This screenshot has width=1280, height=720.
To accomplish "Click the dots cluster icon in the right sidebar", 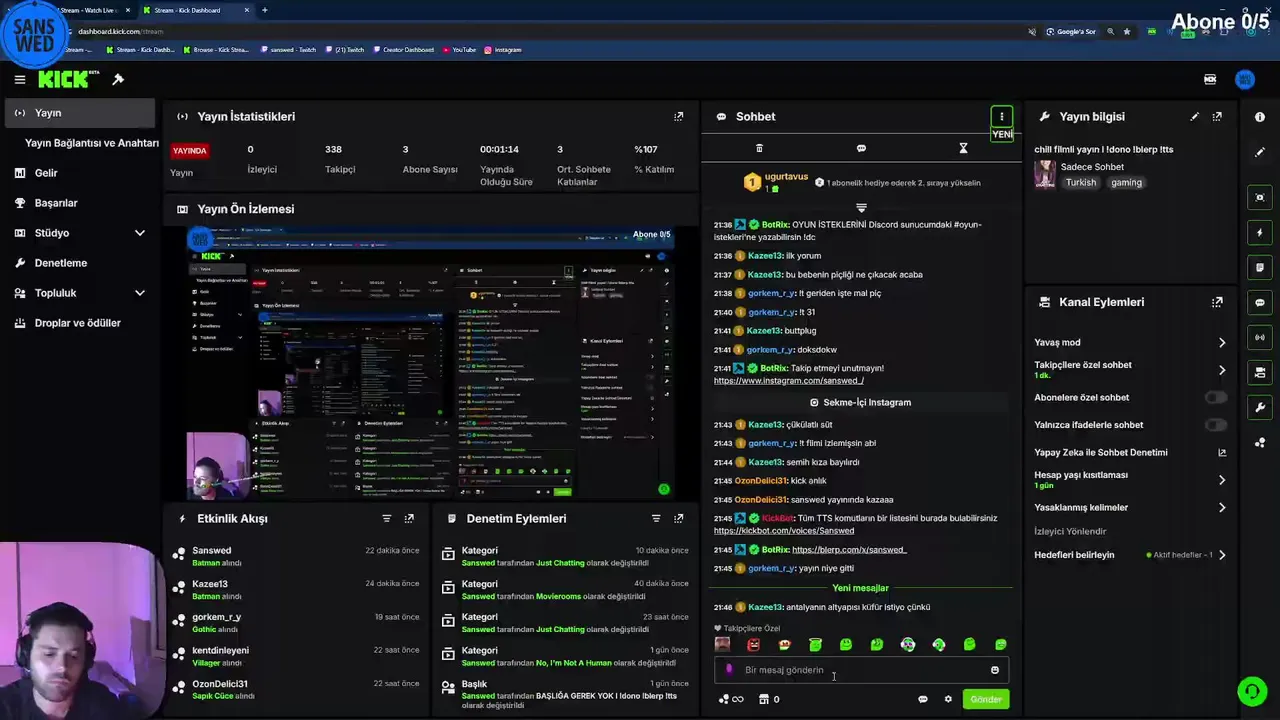I will point(1260,442).
